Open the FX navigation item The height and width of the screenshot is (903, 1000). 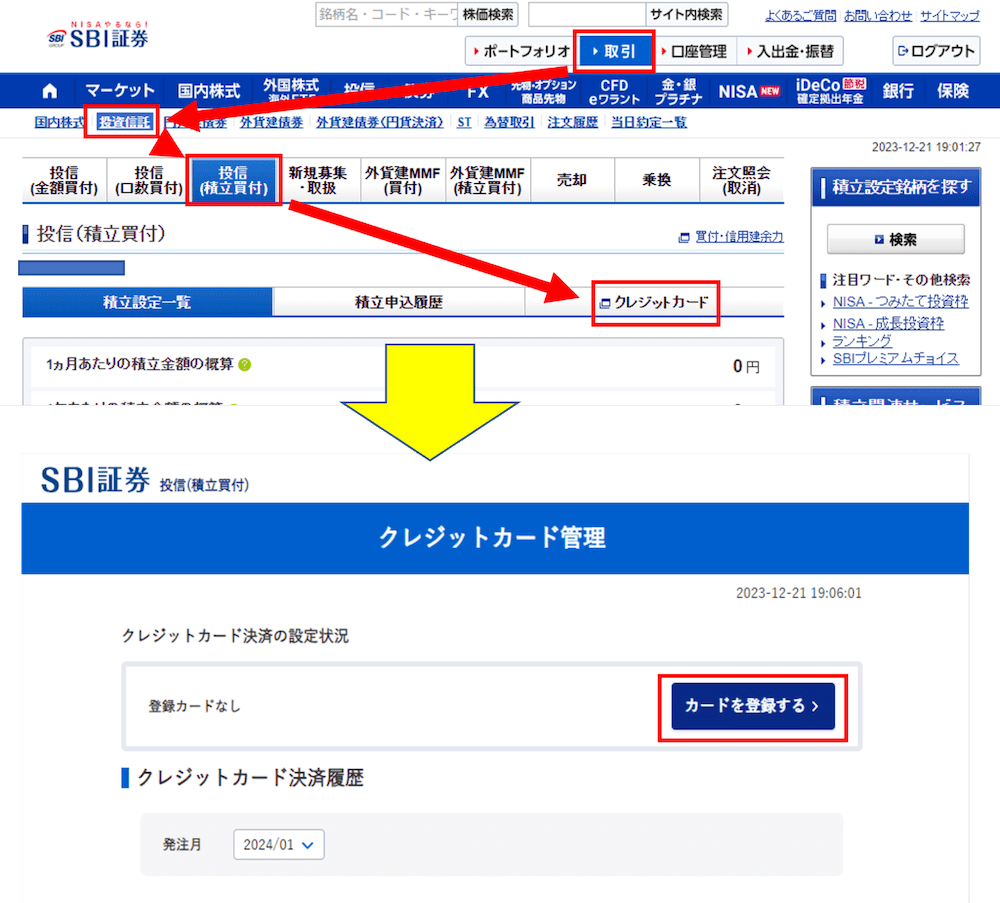coord(478,91)
